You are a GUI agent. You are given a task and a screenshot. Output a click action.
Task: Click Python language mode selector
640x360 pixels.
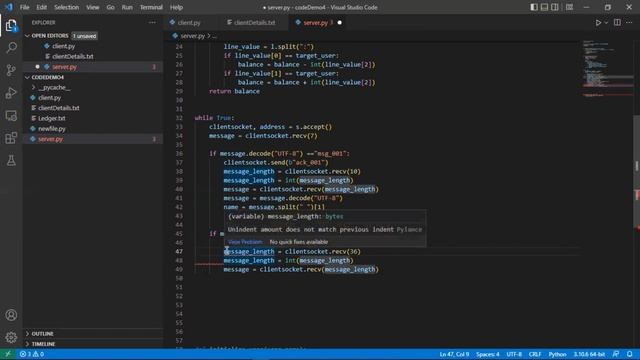[557, 354]
